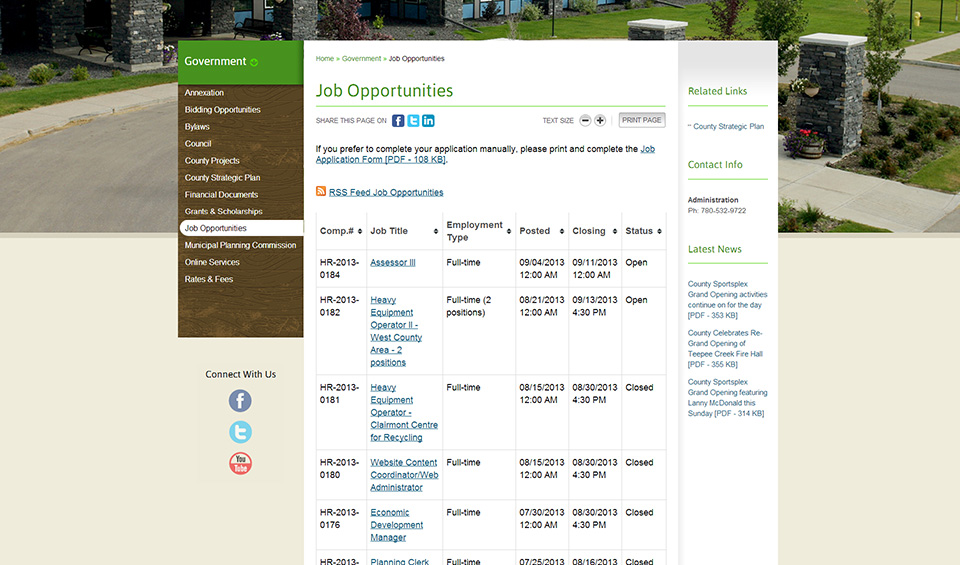Image resolution: width=960 pixels, height=565 pixels.
Task: Open County Strategic Plan related link
Action: pyautogui.click(x=728, y=127)
